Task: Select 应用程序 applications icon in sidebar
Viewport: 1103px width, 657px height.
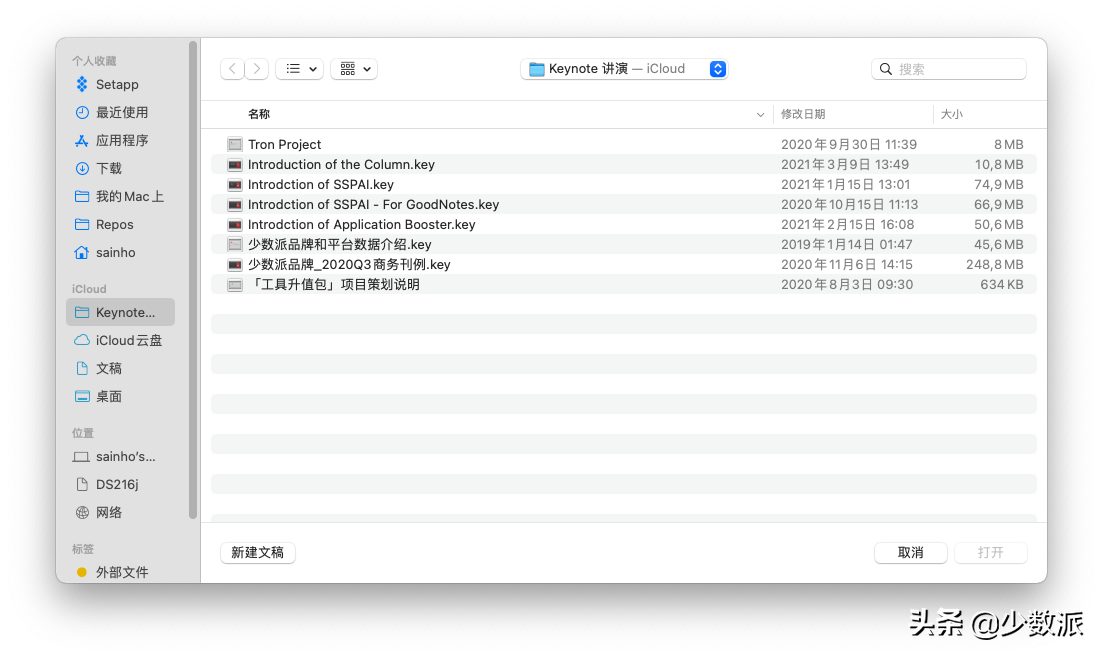Action: coord(82,141)
